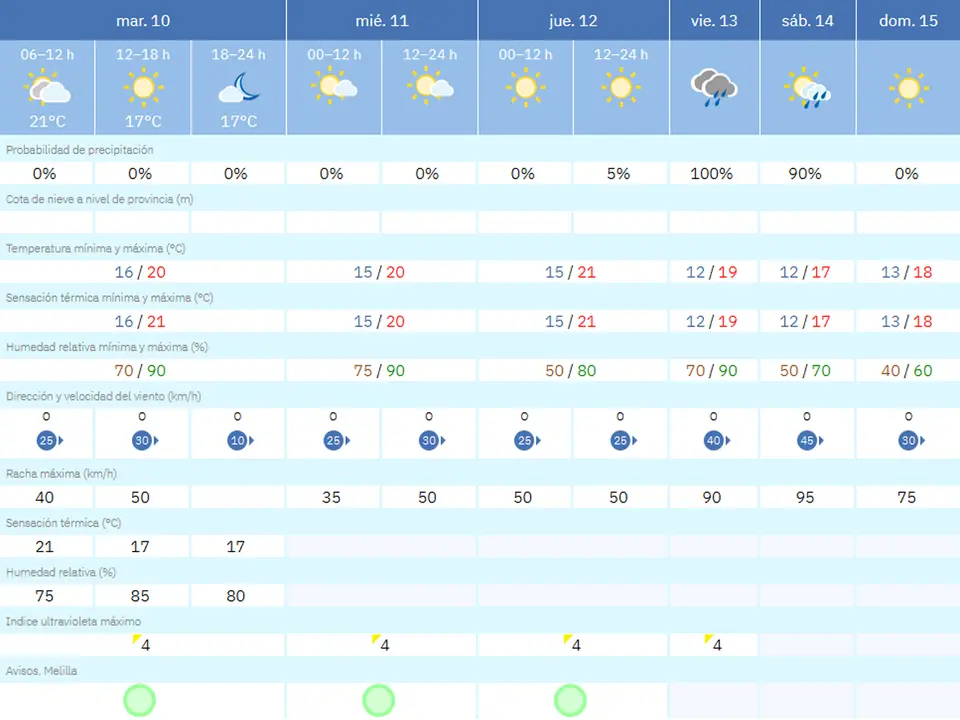
Task: Click the sunny icon for mar. 10 12–18 h
Action: [143, 88]
